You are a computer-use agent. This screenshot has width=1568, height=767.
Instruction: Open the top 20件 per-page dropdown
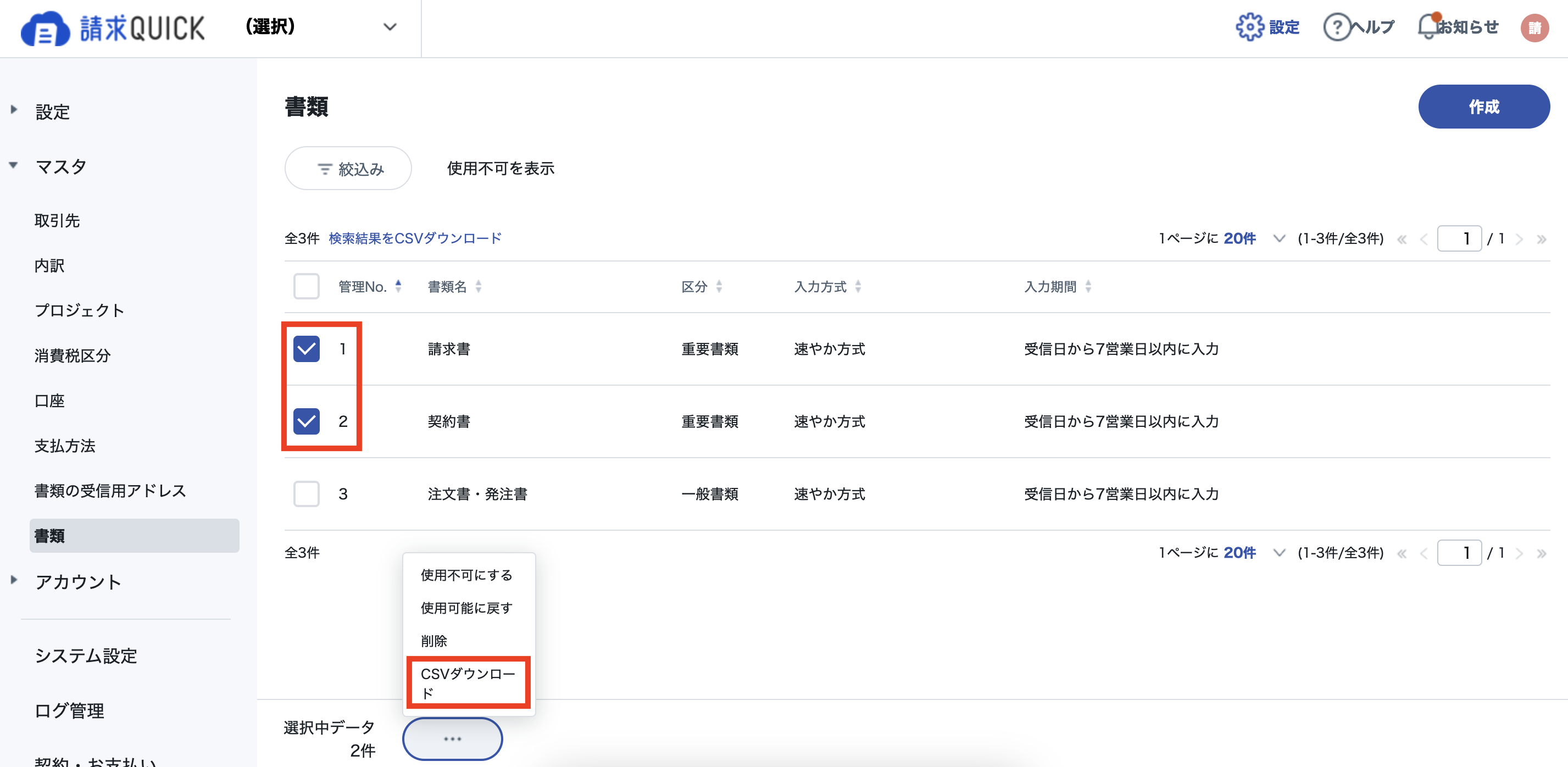point(1254,238)
